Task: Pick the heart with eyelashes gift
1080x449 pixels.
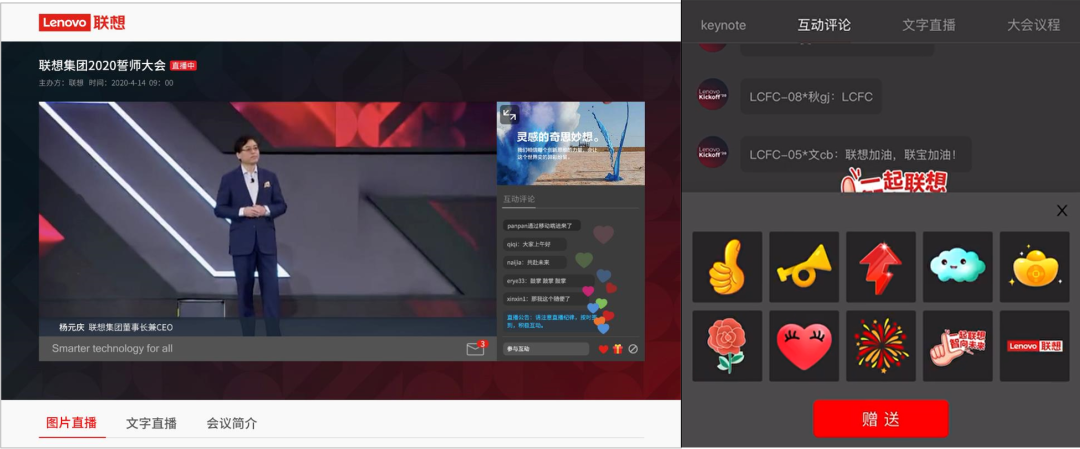Action: (804, 345)
